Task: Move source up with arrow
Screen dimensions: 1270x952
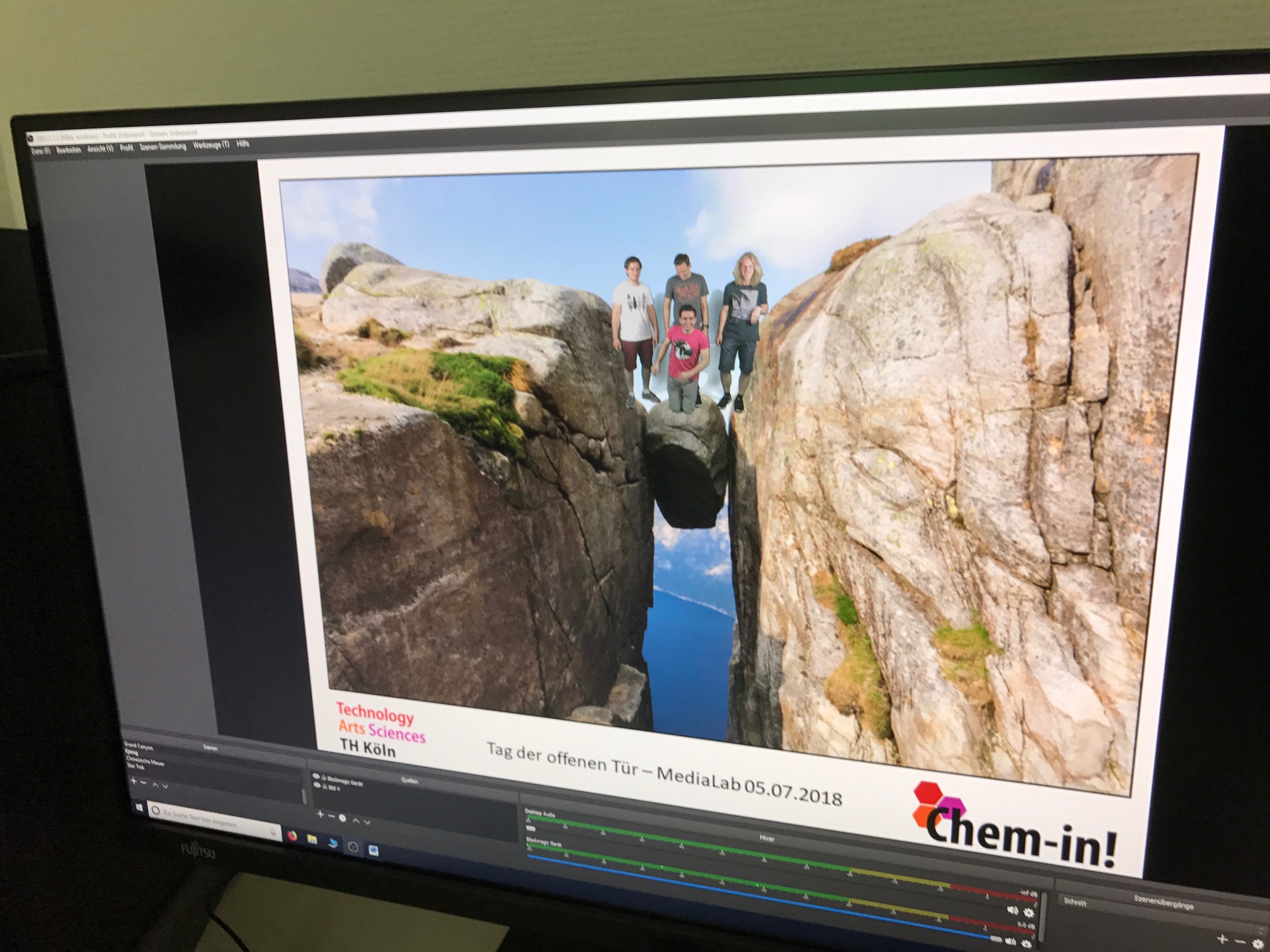Action: pyautogui.click(x=356, y=821)
